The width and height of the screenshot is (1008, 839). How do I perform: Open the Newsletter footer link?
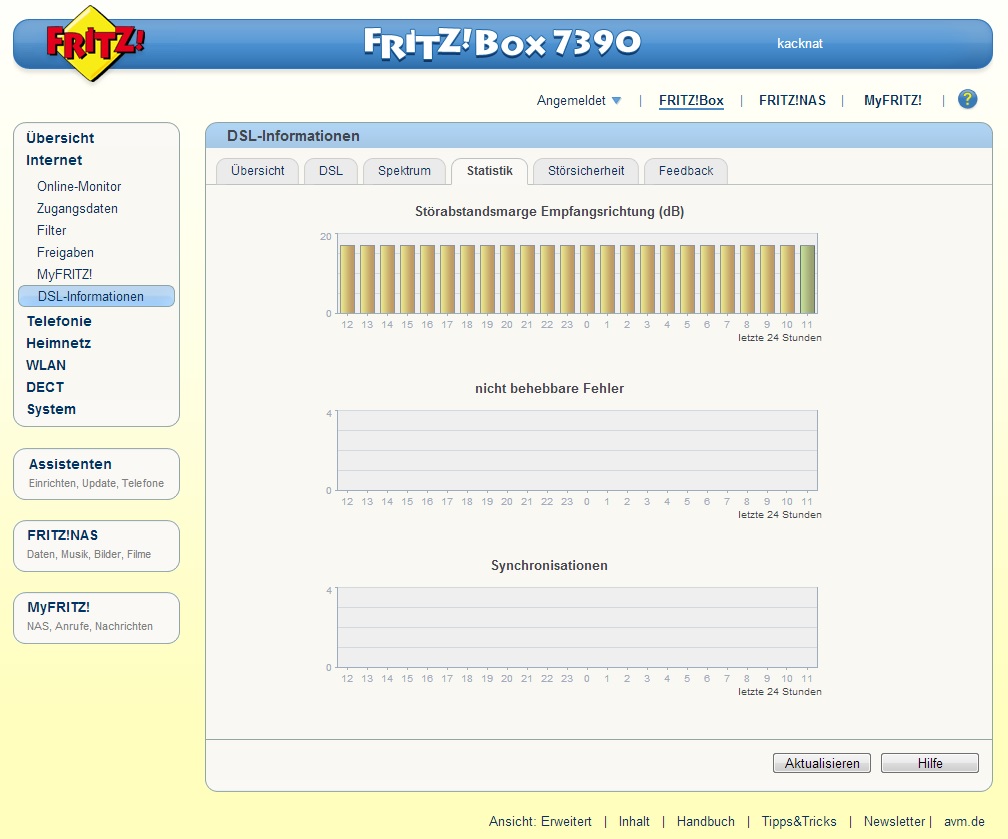click(x=894, y=822)
